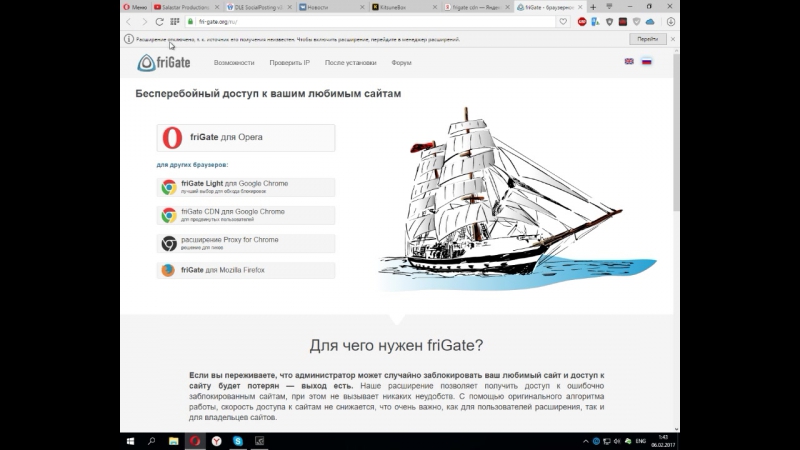
Task: Click friGate для Mozilla Firefox link
Action: point(246,270)
